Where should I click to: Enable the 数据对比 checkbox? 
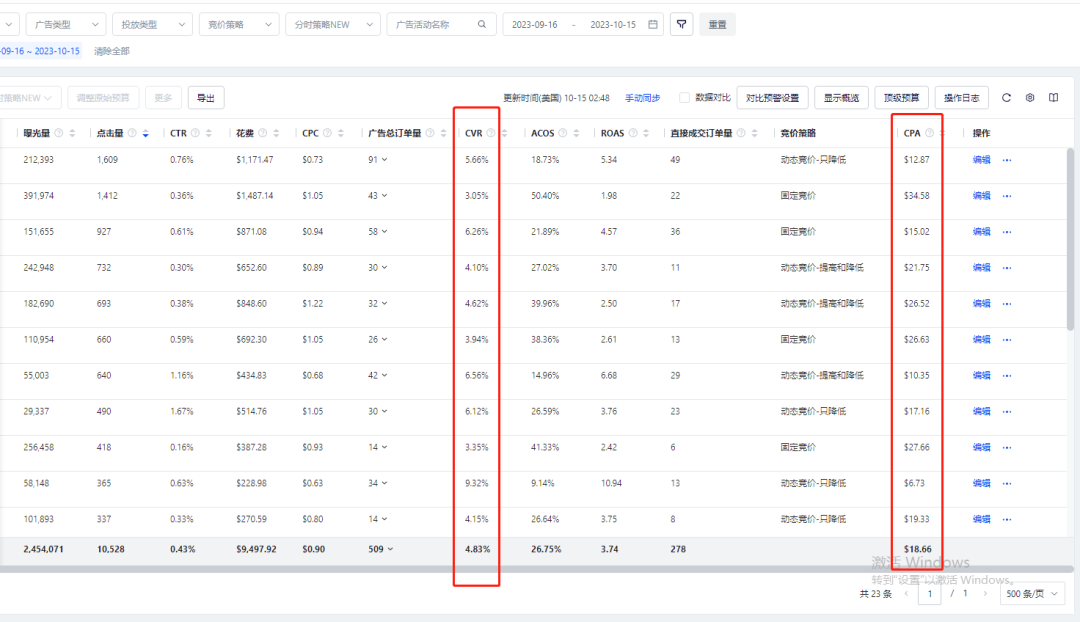click(x=685, y=98)
